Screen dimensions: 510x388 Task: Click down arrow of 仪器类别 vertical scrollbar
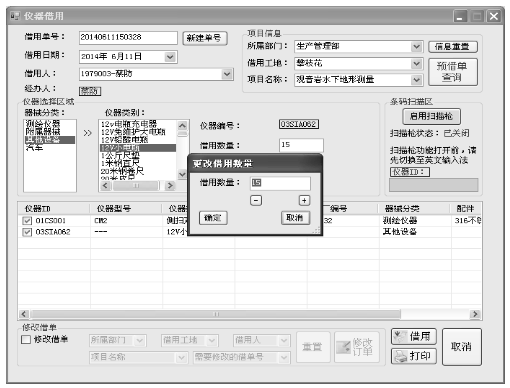(182, 174)
